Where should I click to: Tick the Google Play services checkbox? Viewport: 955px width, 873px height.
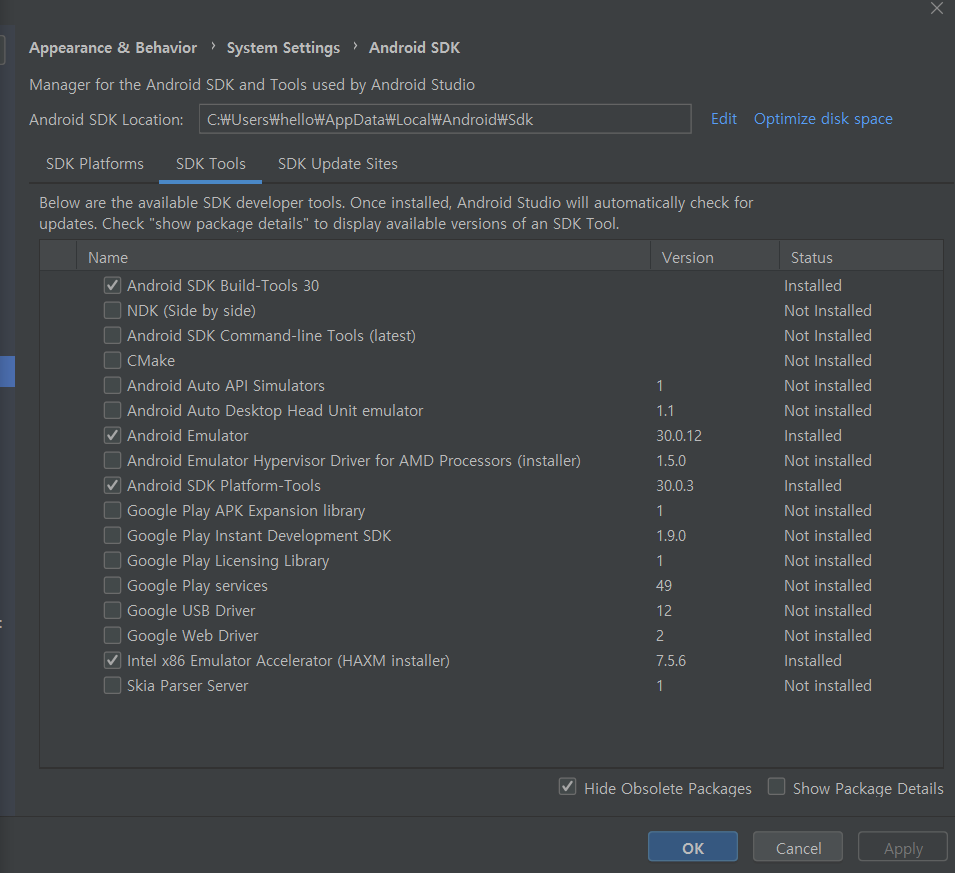[112, 585]
